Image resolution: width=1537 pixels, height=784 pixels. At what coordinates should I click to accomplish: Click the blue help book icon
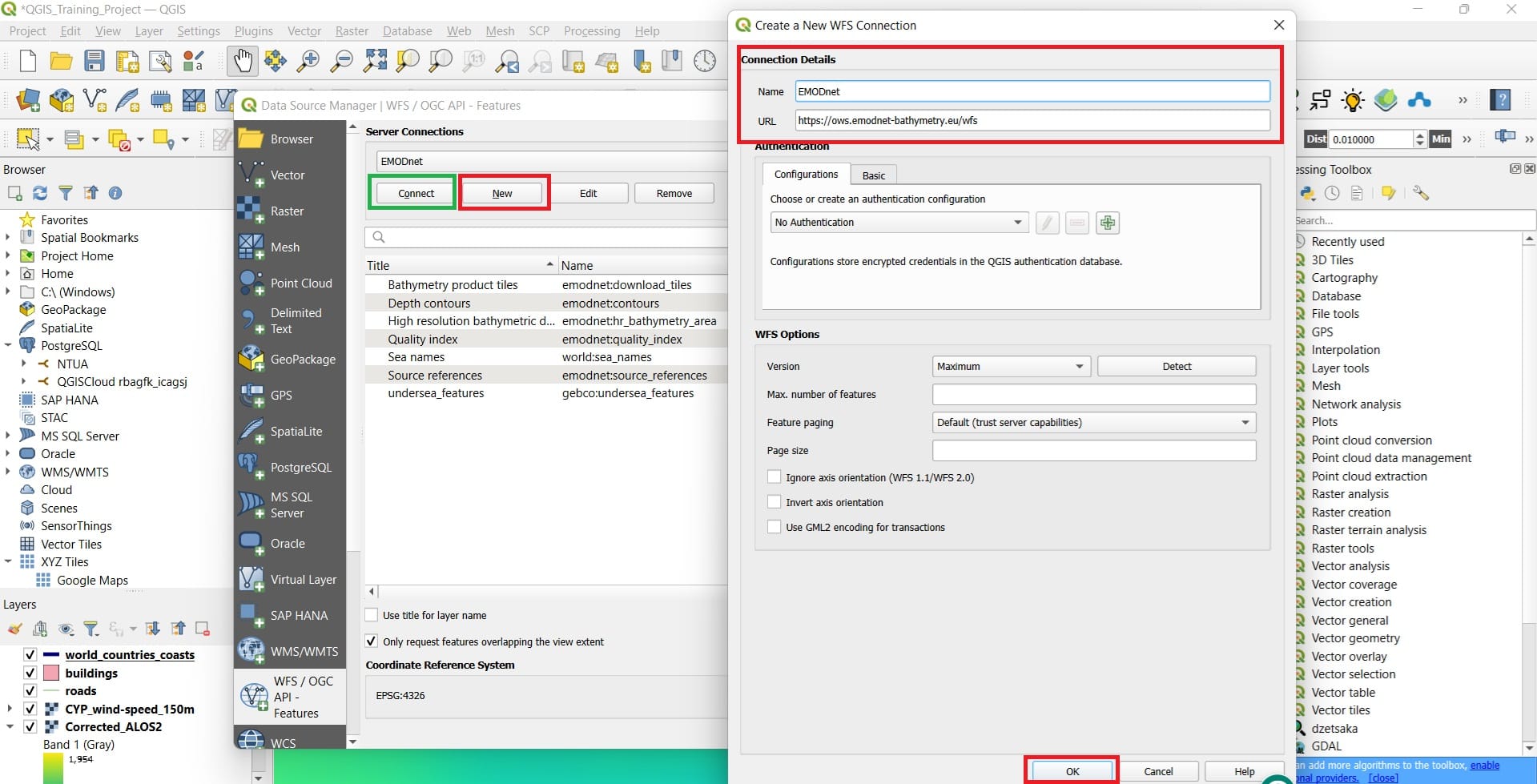[1501, 100]
